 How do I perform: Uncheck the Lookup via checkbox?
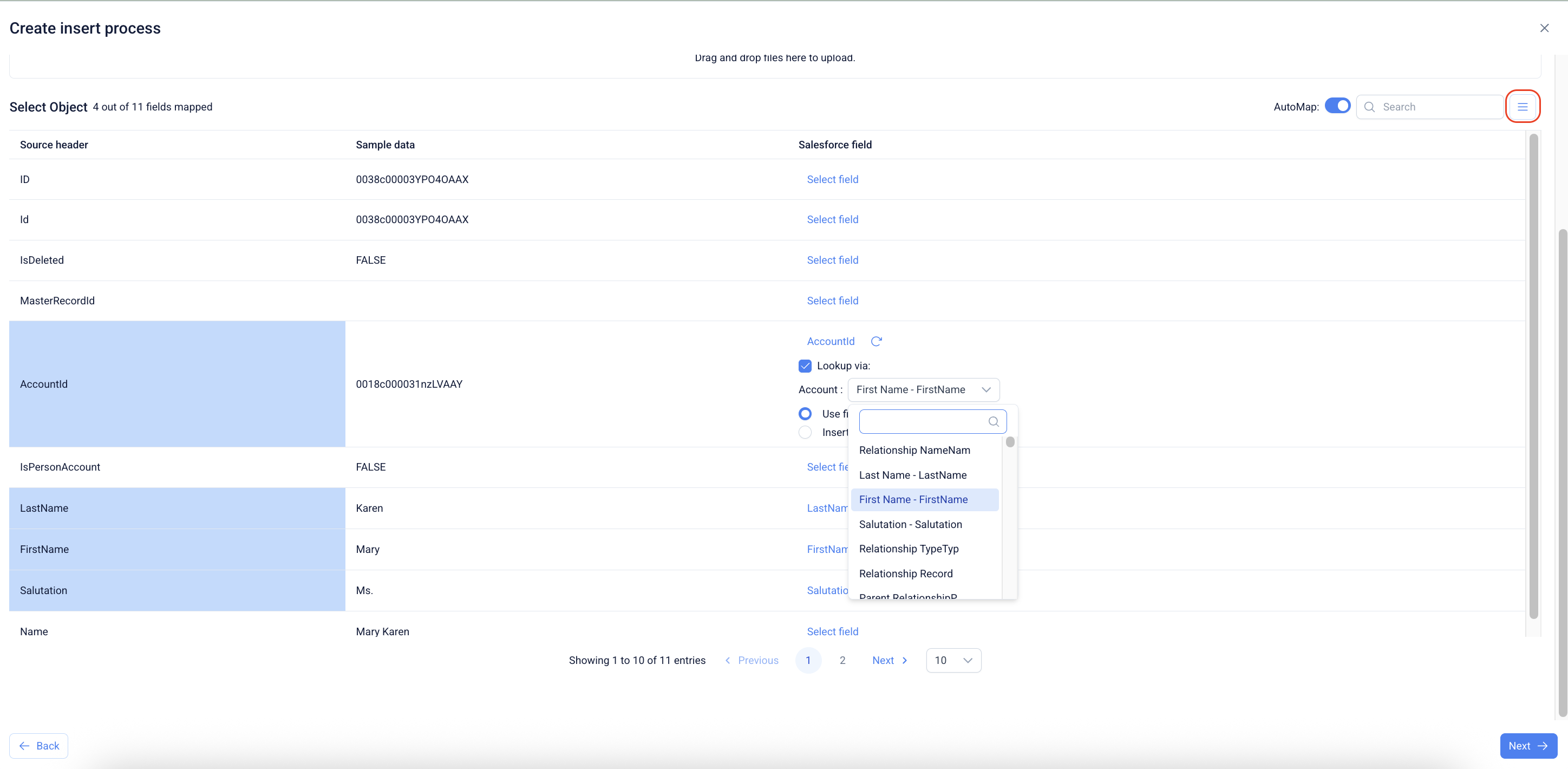805,366
